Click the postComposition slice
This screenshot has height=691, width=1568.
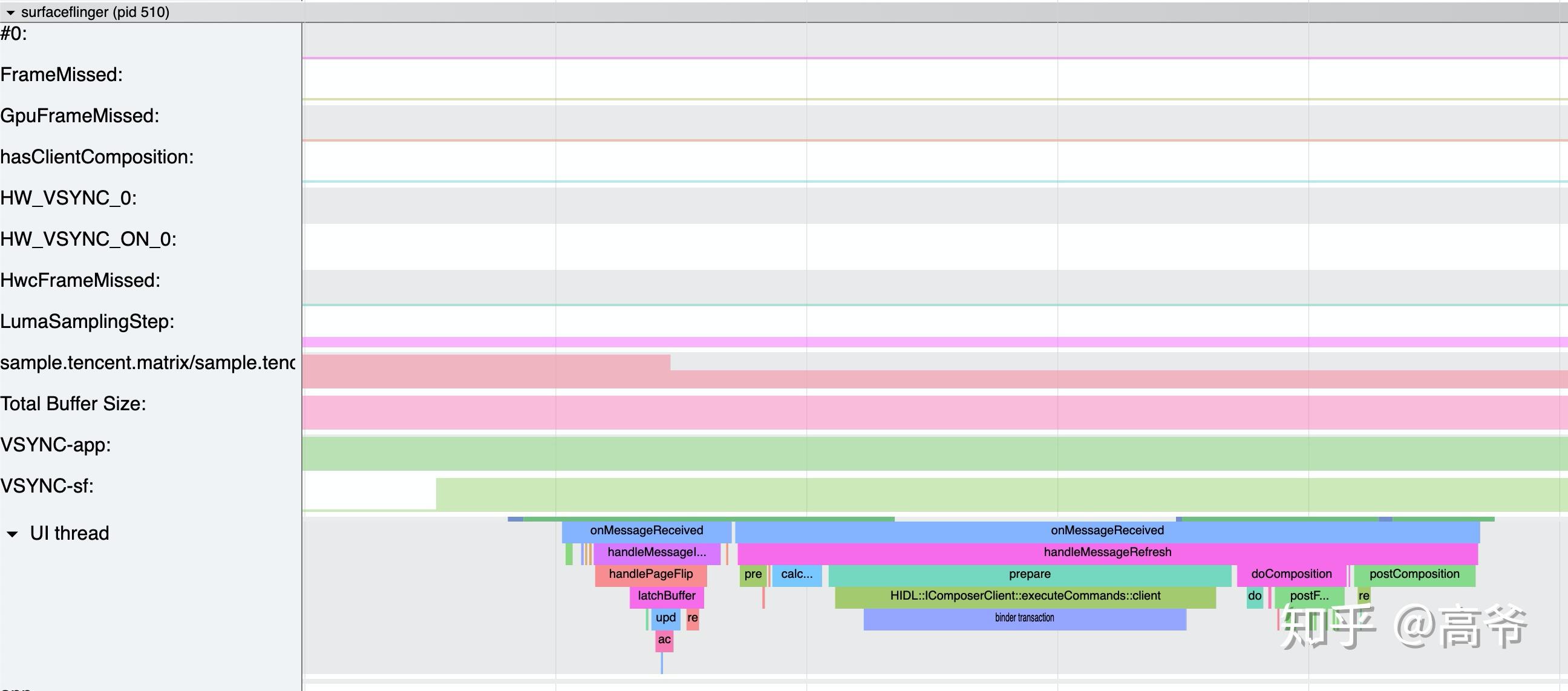[1413, 574]
